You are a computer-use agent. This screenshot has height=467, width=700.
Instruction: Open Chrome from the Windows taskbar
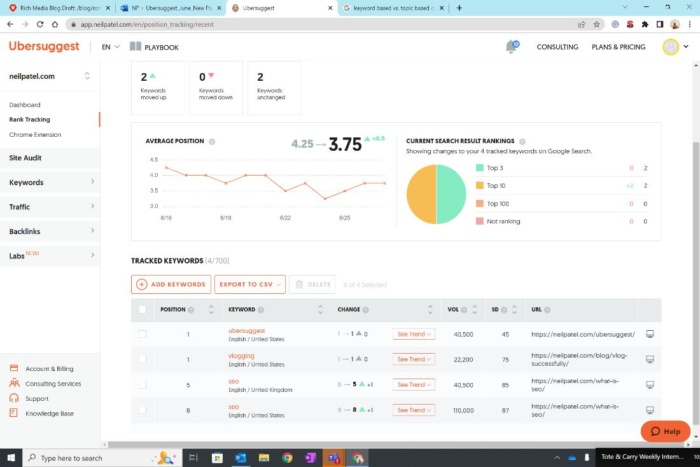tap(287, 458)
